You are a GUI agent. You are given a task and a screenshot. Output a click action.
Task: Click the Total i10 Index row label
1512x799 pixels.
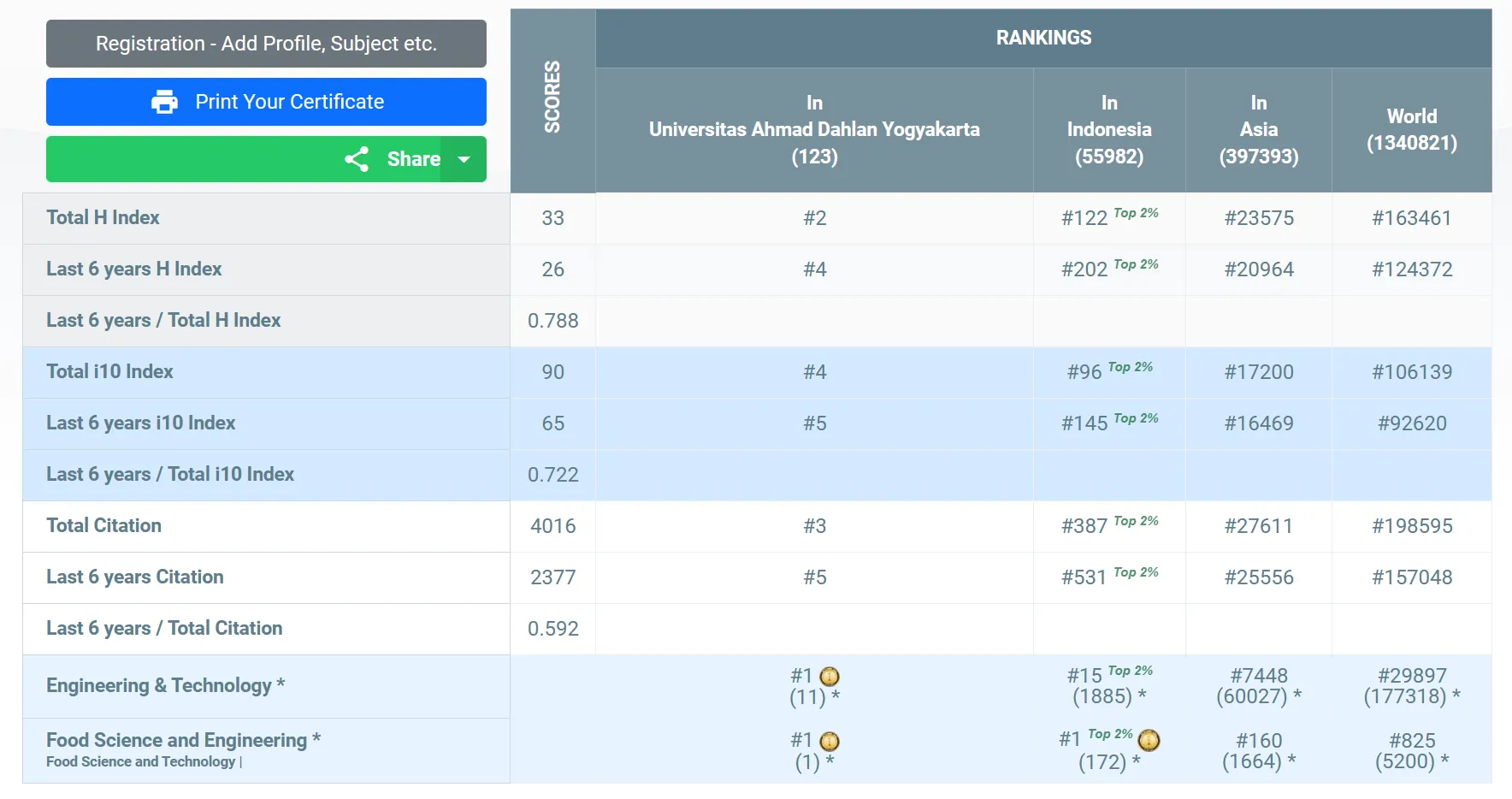[x=109, y=371]
